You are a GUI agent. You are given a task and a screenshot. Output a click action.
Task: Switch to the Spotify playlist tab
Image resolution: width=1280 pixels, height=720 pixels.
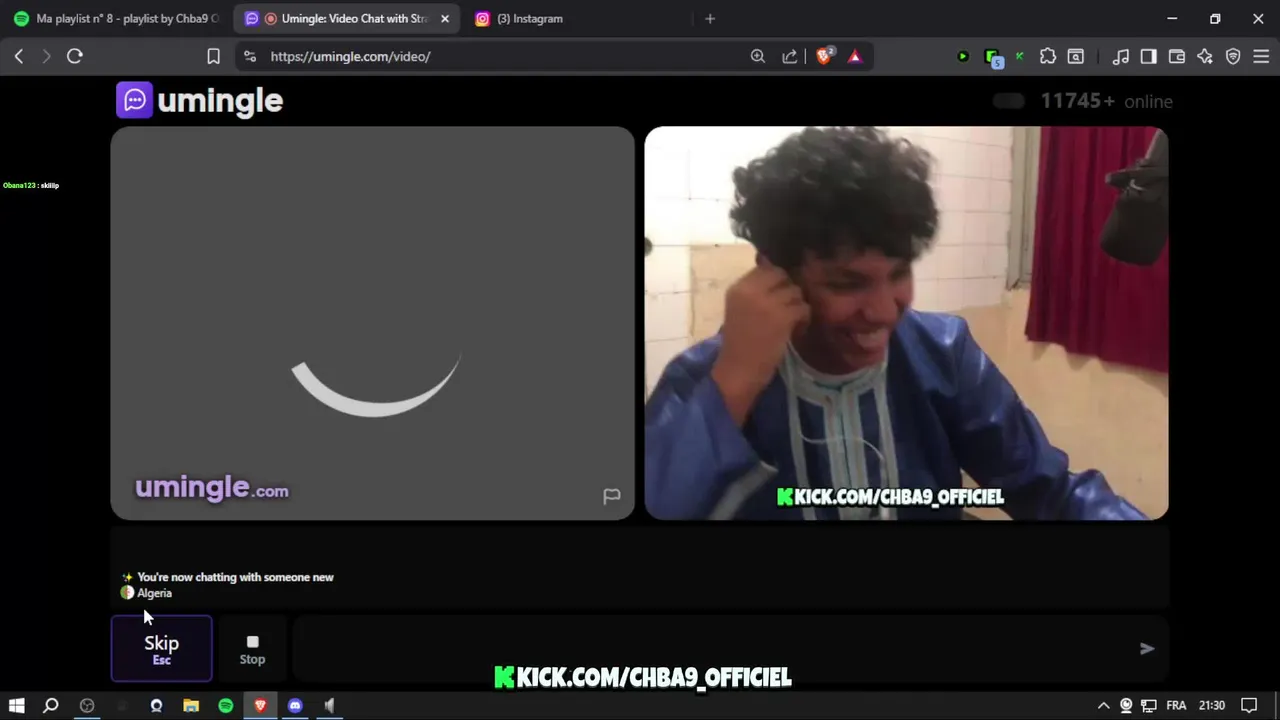tap(116, 19)
